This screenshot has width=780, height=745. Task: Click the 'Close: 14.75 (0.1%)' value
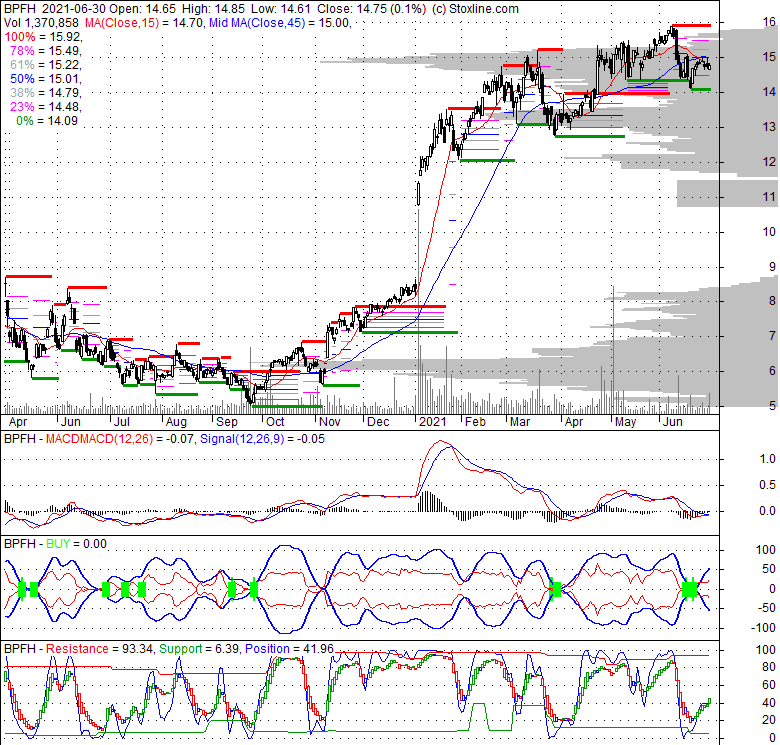coord(372,8)
